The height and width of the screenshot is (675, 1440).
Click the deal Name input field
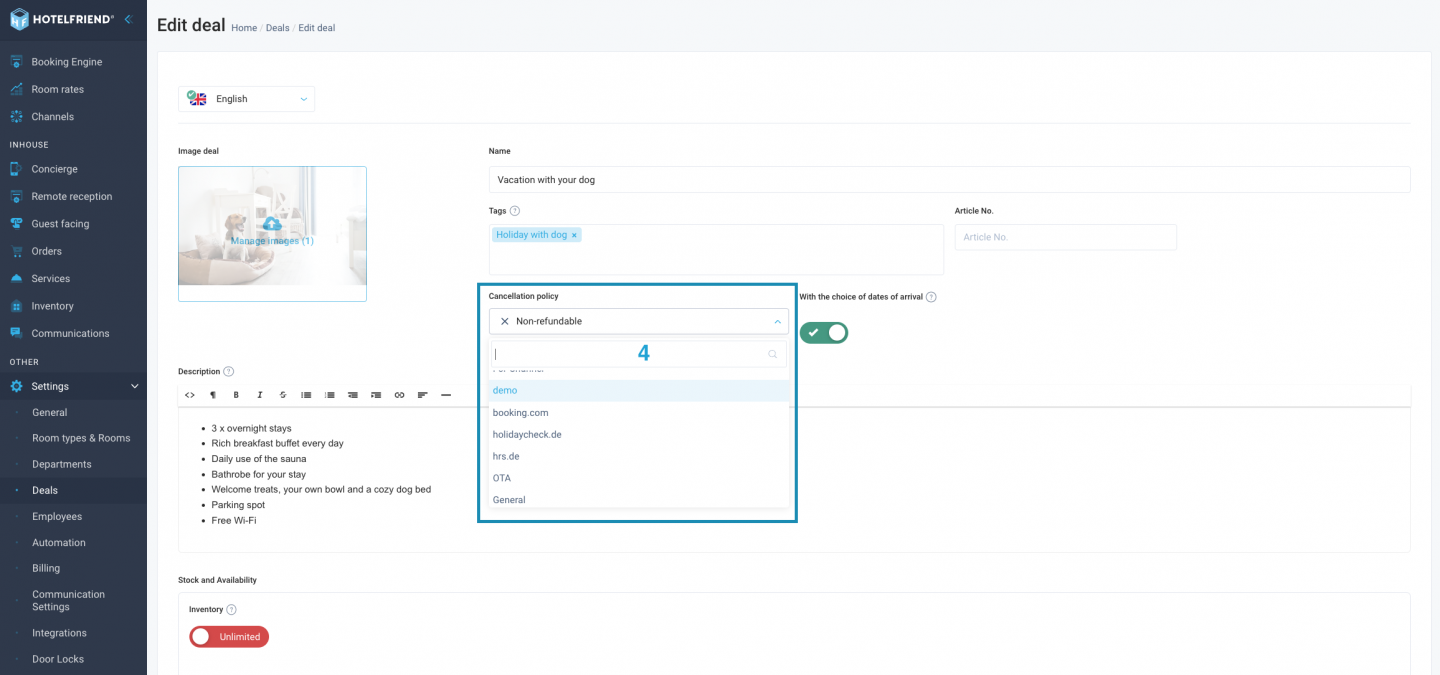[949, 180]
